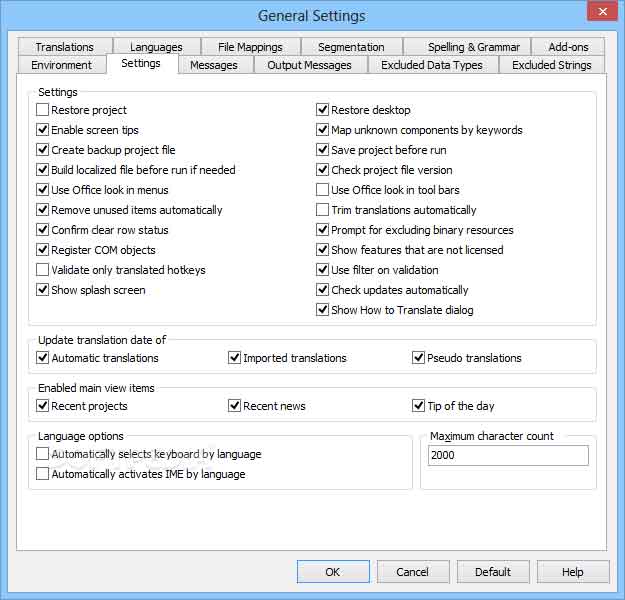
Task: Click the Maximum character count field
Action: (x=508, y=456)
